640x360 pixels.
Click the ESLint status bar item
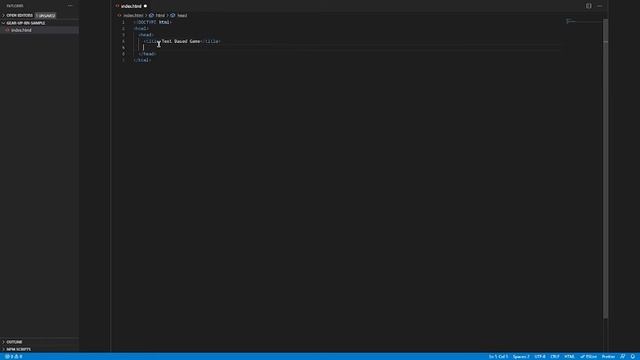click(589, 356)
